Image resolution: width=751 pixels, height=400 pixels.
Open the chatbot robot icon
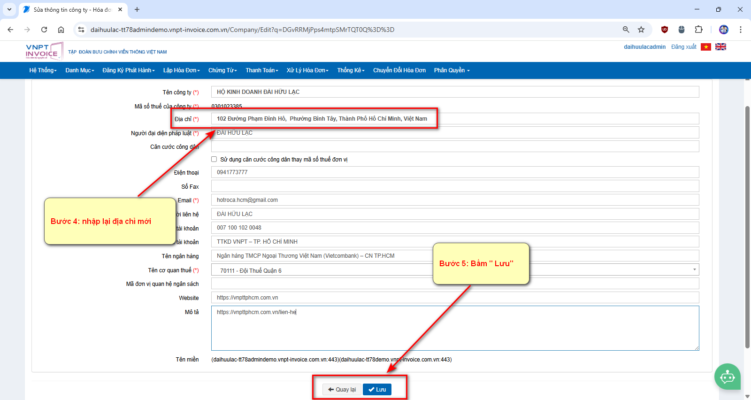tap(727, 377)
